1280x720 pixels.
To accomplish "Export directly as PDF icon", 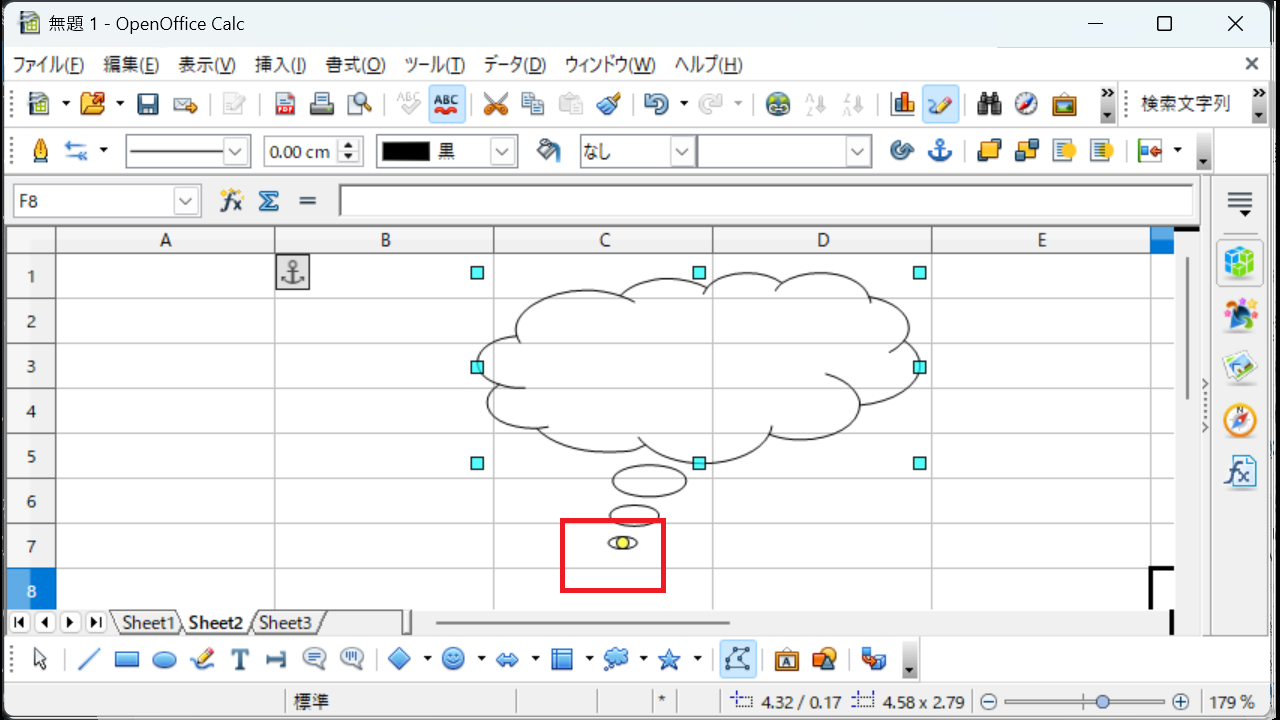I will point(285,103).
